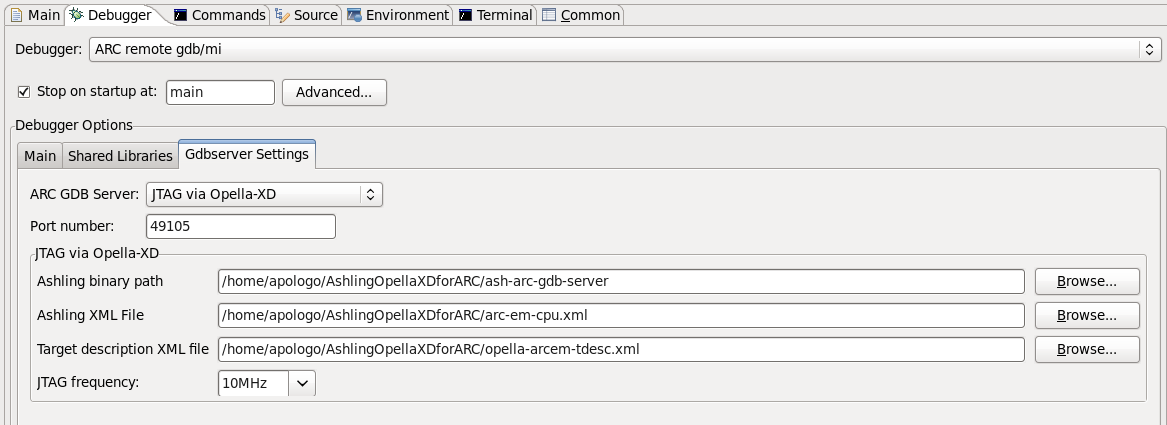
Task: Click the JTAG frequency 10MHz value
Action: (x=253, y=383)
